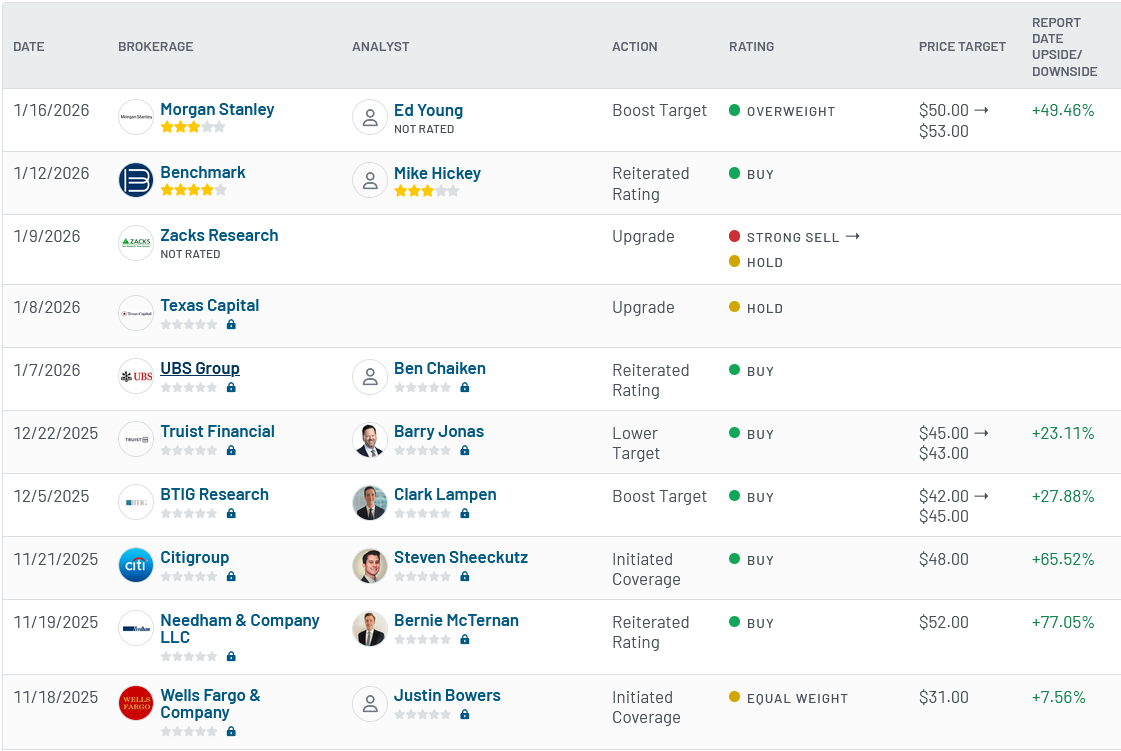The height and width of the screenshot is (751, 1121).
Task: Open analyst Ed Young's profile link
Action: 428,110
